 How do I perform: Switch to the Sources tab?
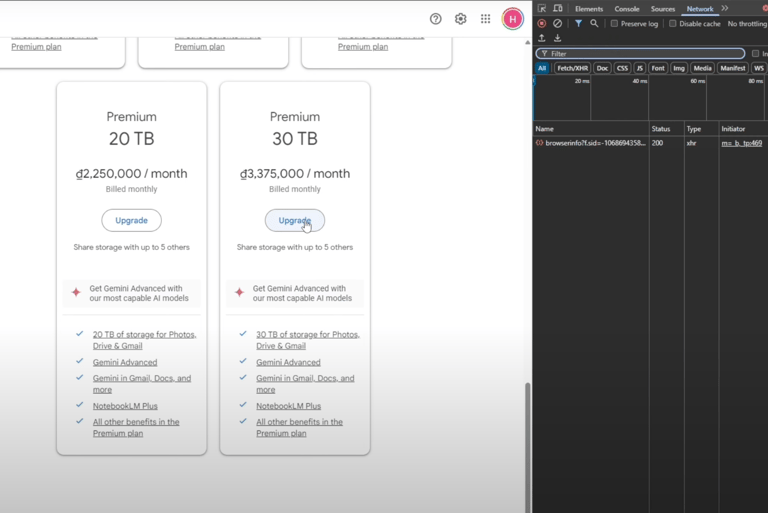[x=663, y=9]
